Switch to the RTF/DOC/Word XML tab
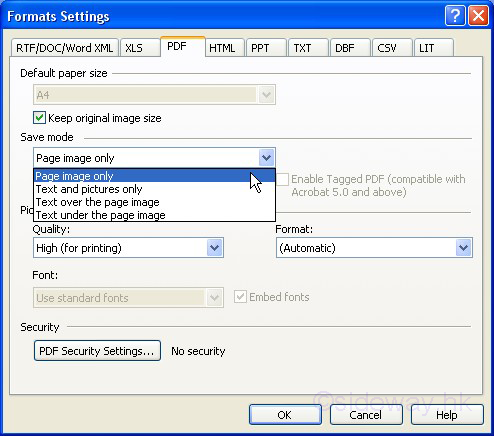Screen dimensions: 494x436 coord(65,48)
